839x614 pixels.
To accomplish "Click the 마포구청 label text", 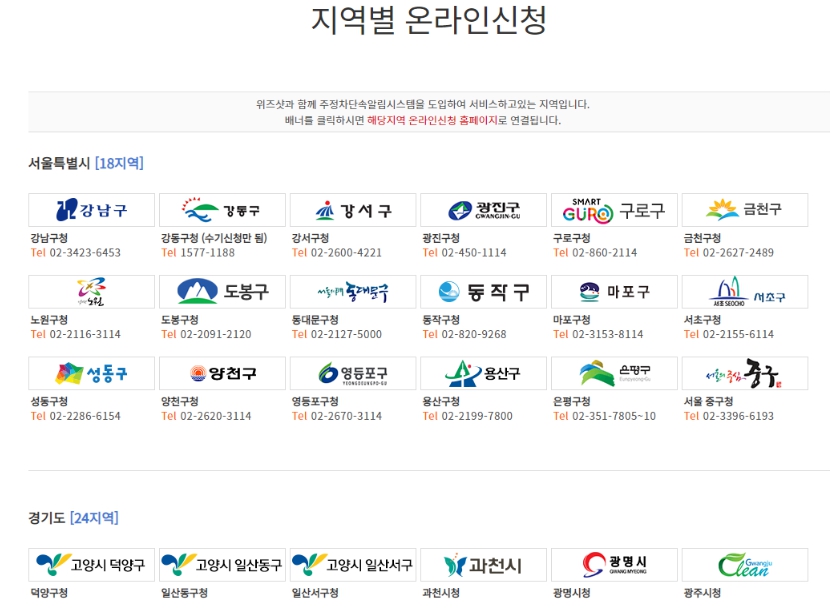I will pos(571,320).
